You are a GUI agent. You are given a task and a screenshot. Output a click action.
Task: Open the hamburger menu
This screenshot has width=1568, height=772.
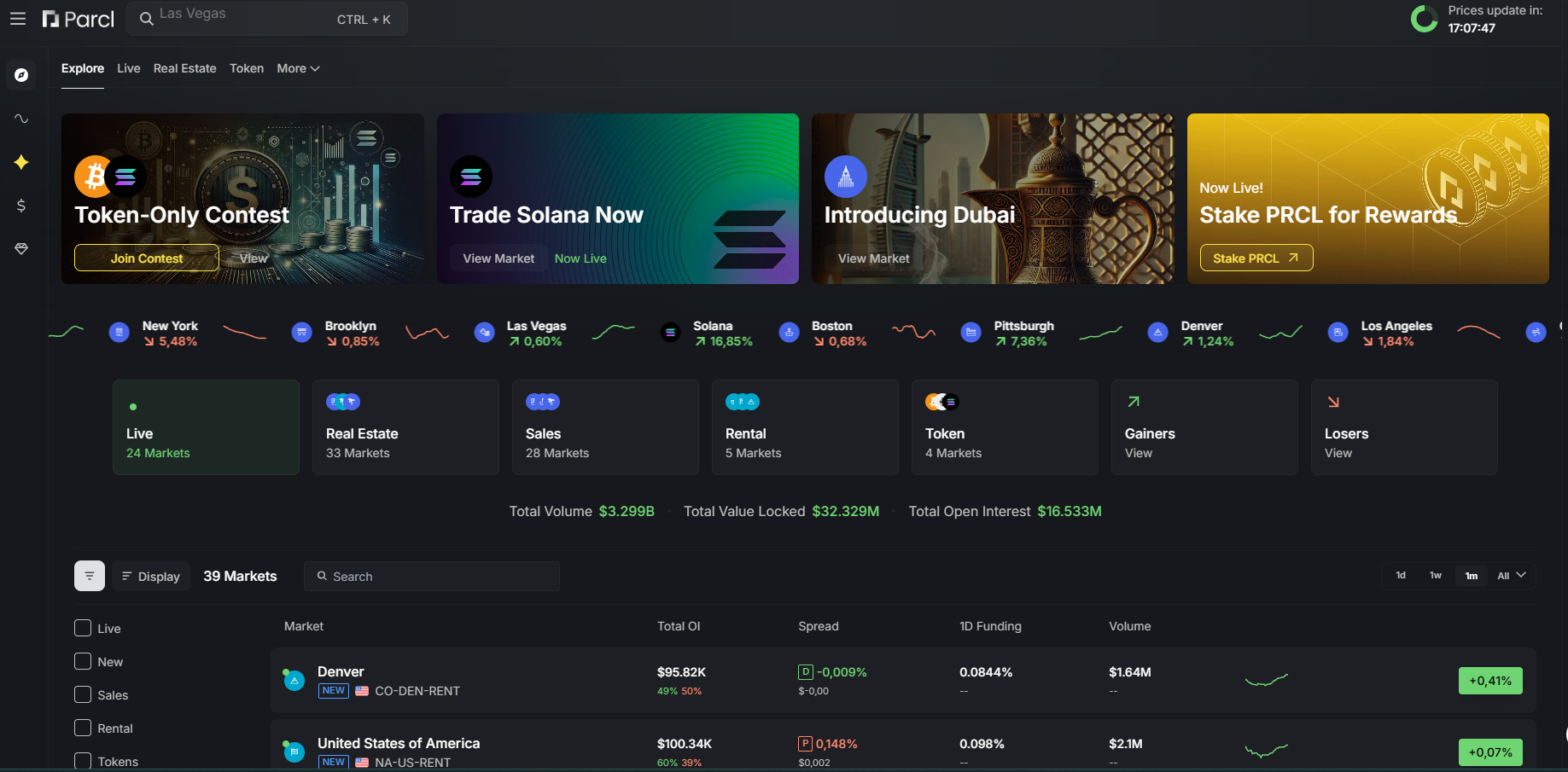18,19
